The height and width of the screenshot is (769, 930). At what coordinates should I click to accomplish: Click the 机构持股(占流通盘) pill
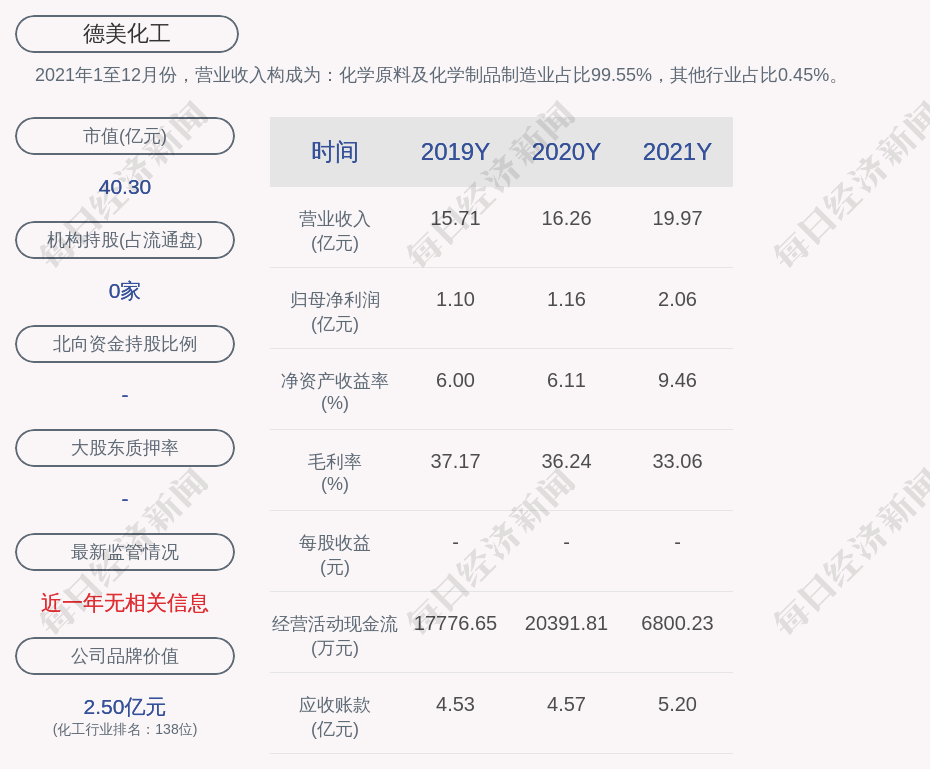(125, 240)
